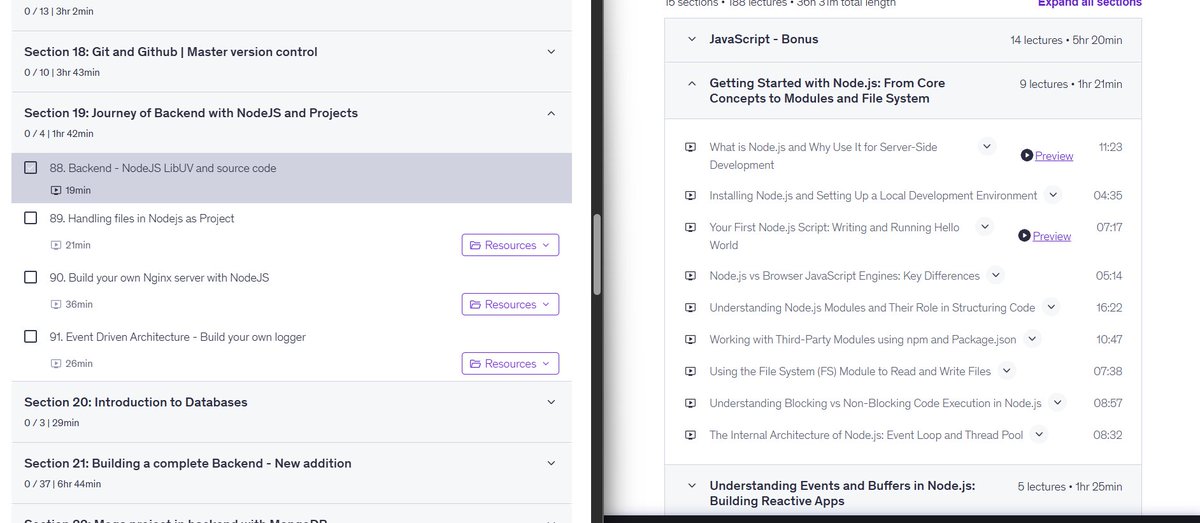
Task: Click 'Installing Node.js and Setting Up a Local Development Environment' title
Action: 873,196
